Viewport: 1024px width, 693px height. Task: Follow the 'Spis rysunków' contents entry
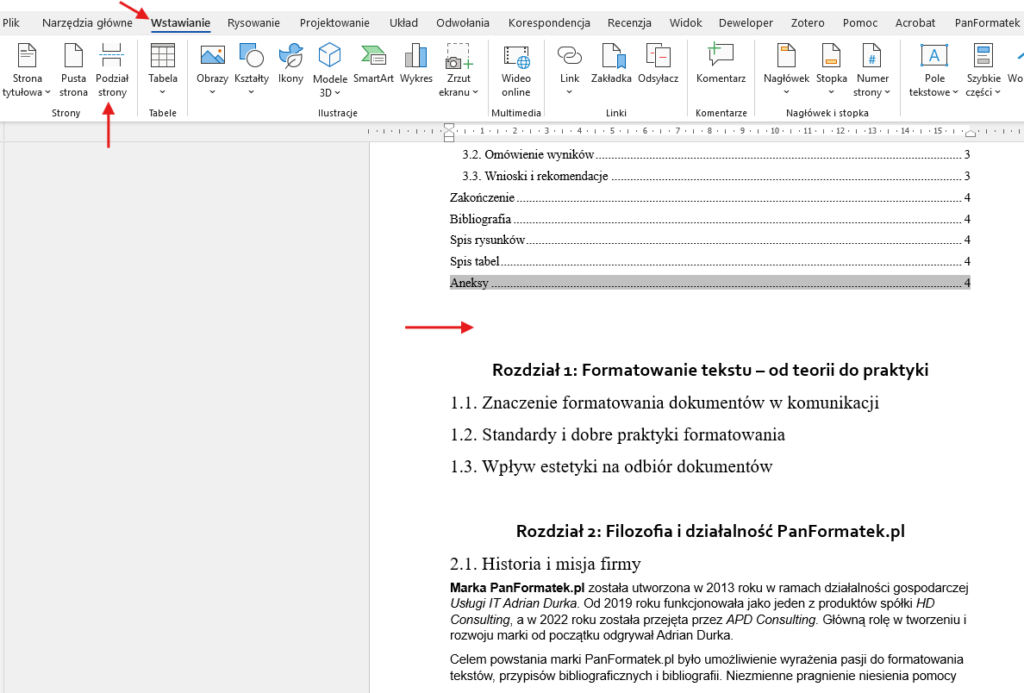[x=710, y=240]
